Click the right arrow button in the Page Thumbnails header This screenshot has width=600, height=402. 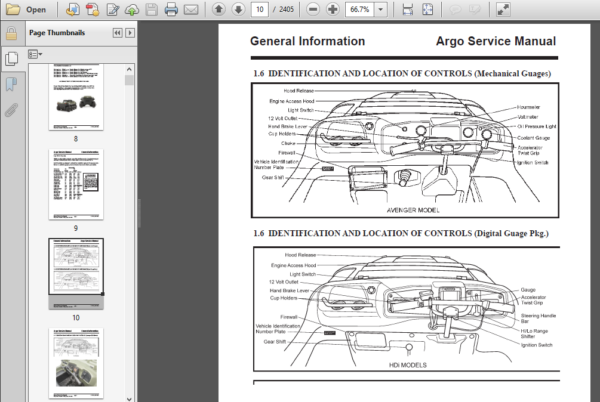pyautogui.click(x=130, y=33)
